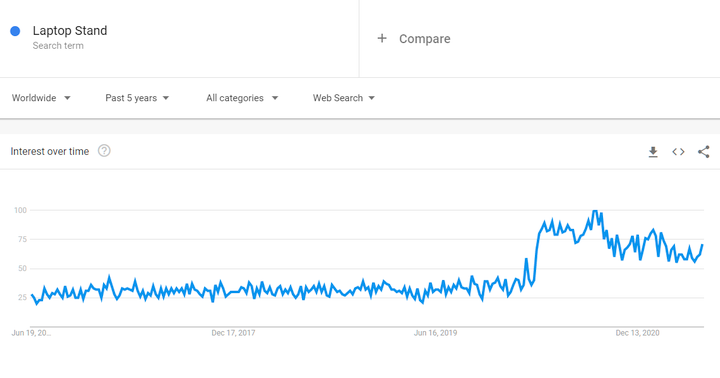Click the plus icon beside Compare
Screen dimensions: 720x378
(382, 38)
